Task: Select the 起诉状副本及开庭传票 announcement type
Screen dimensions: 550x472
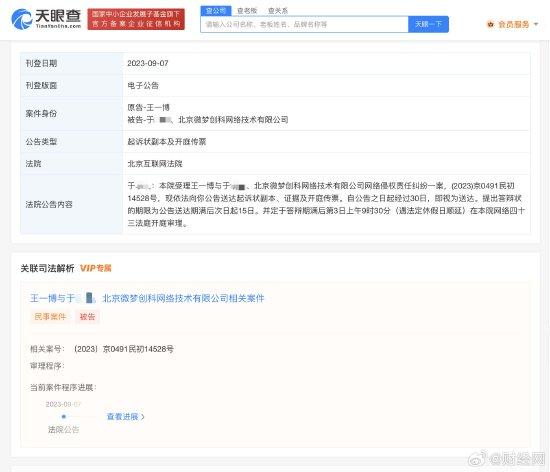Action: (167, 142)
